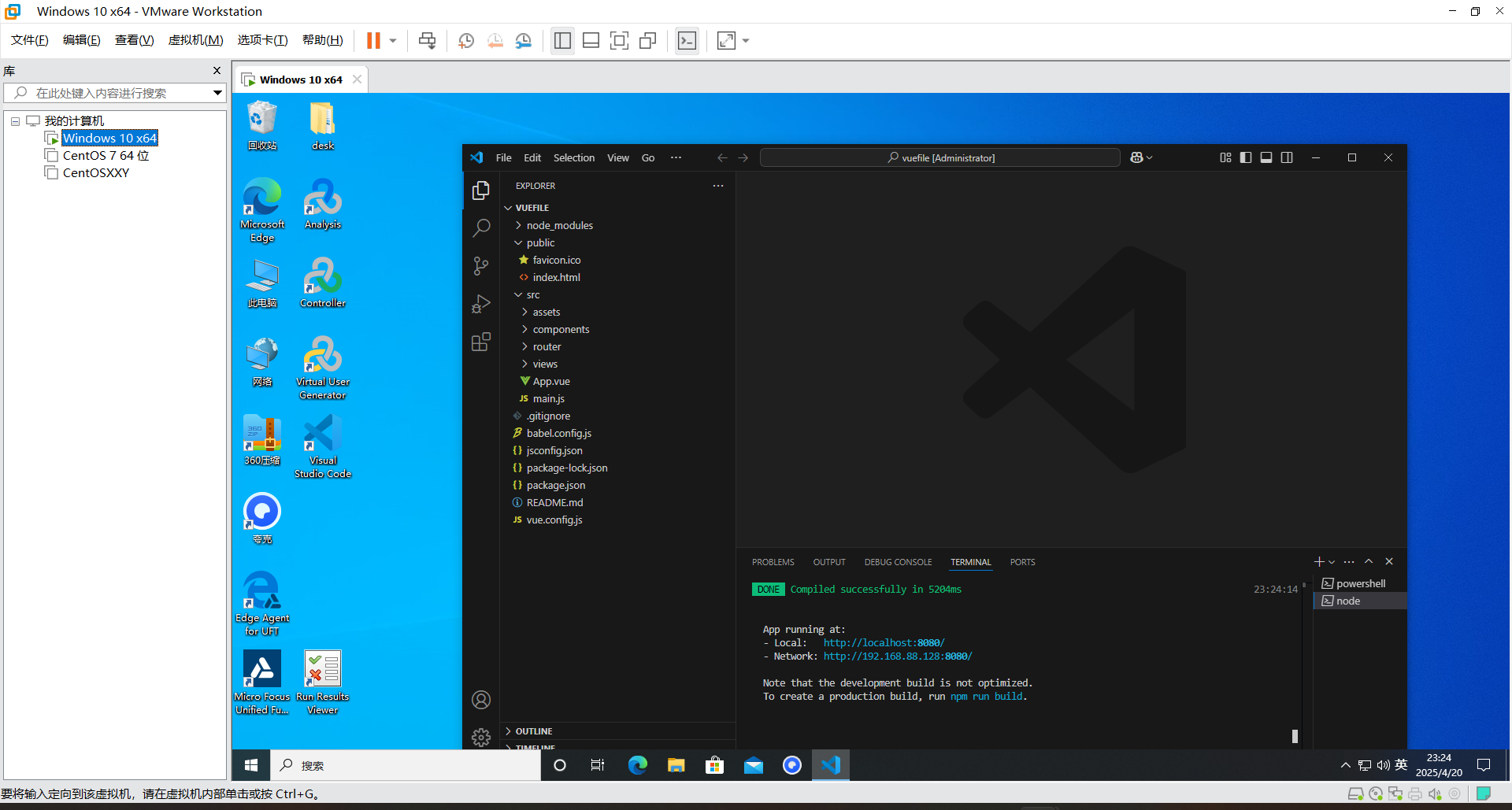Toggle Primary Side Bar visibility
The image size is (1512, 810).
click(x=1246, y=157)
